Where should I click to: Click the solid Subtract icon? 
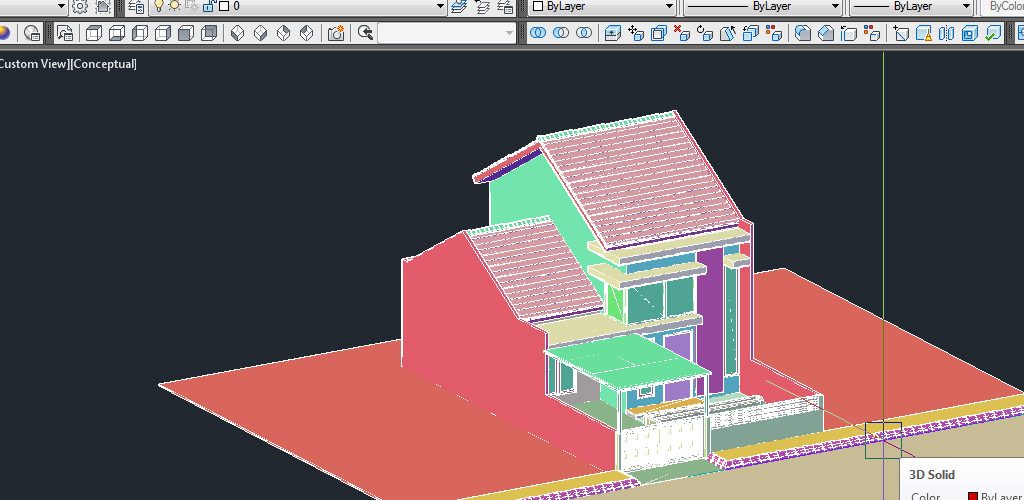[560, 33]
